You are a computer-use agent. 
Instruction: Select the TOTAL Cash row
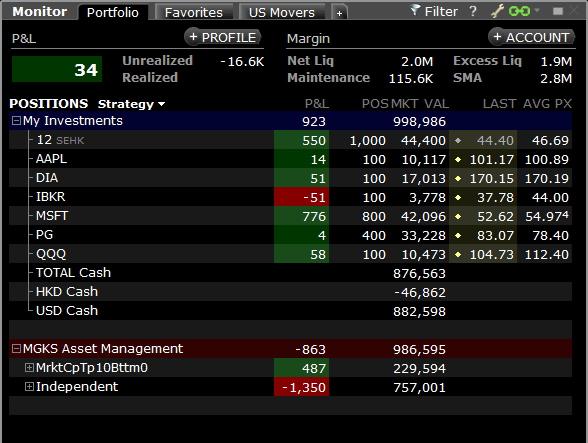291,273
